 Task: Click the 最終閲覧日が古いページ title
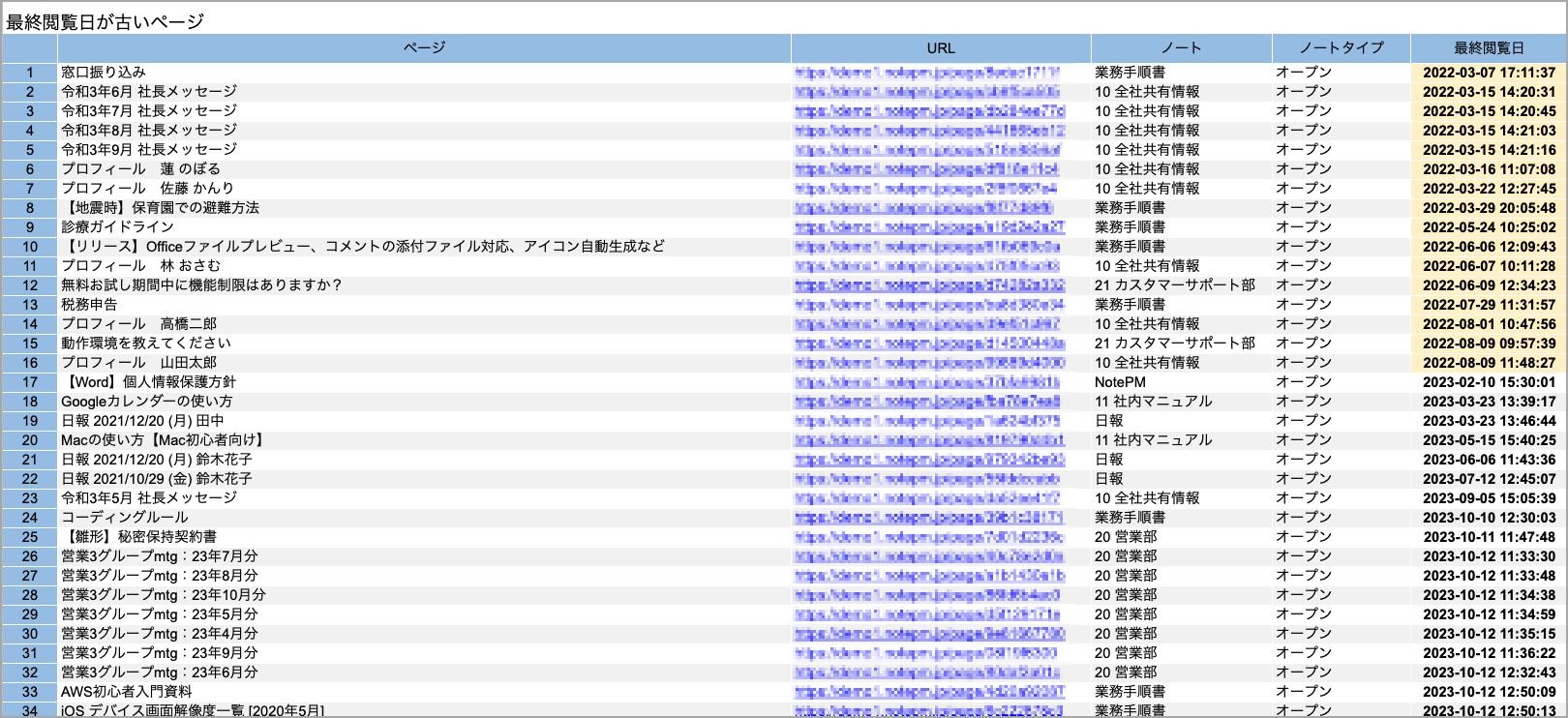pyautogui.click(x=105, y=21)
